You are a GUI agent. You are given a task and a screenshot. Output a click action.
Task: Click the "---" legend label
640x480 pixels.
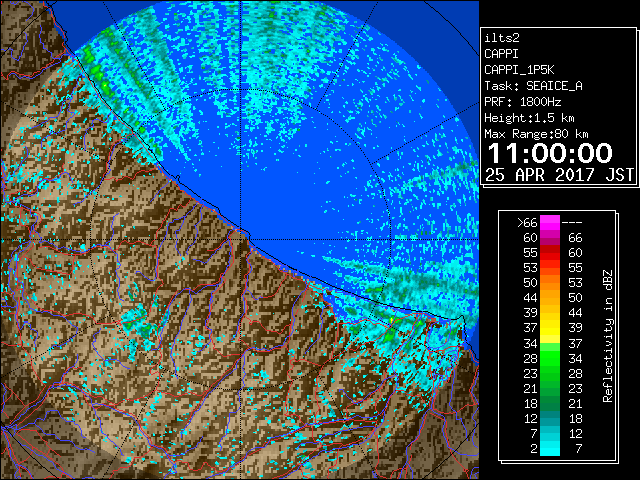click(x=572, y=223)
